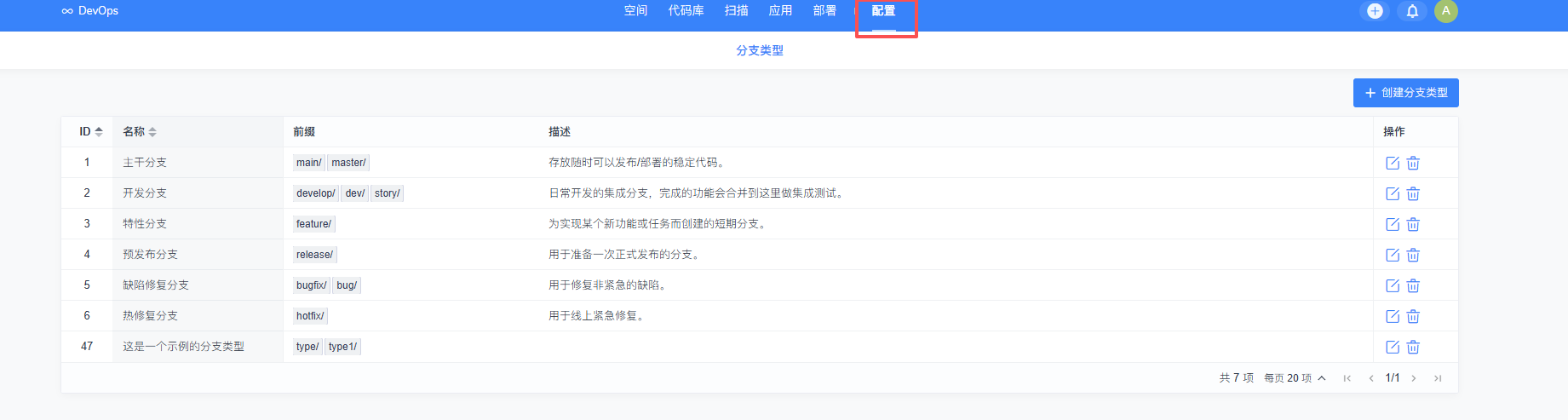Image resolution: width=1568 pixels, height=420 pixels.
Task: Delete the 热修复分支 branch type
Action: click(x=1413, y=316)
